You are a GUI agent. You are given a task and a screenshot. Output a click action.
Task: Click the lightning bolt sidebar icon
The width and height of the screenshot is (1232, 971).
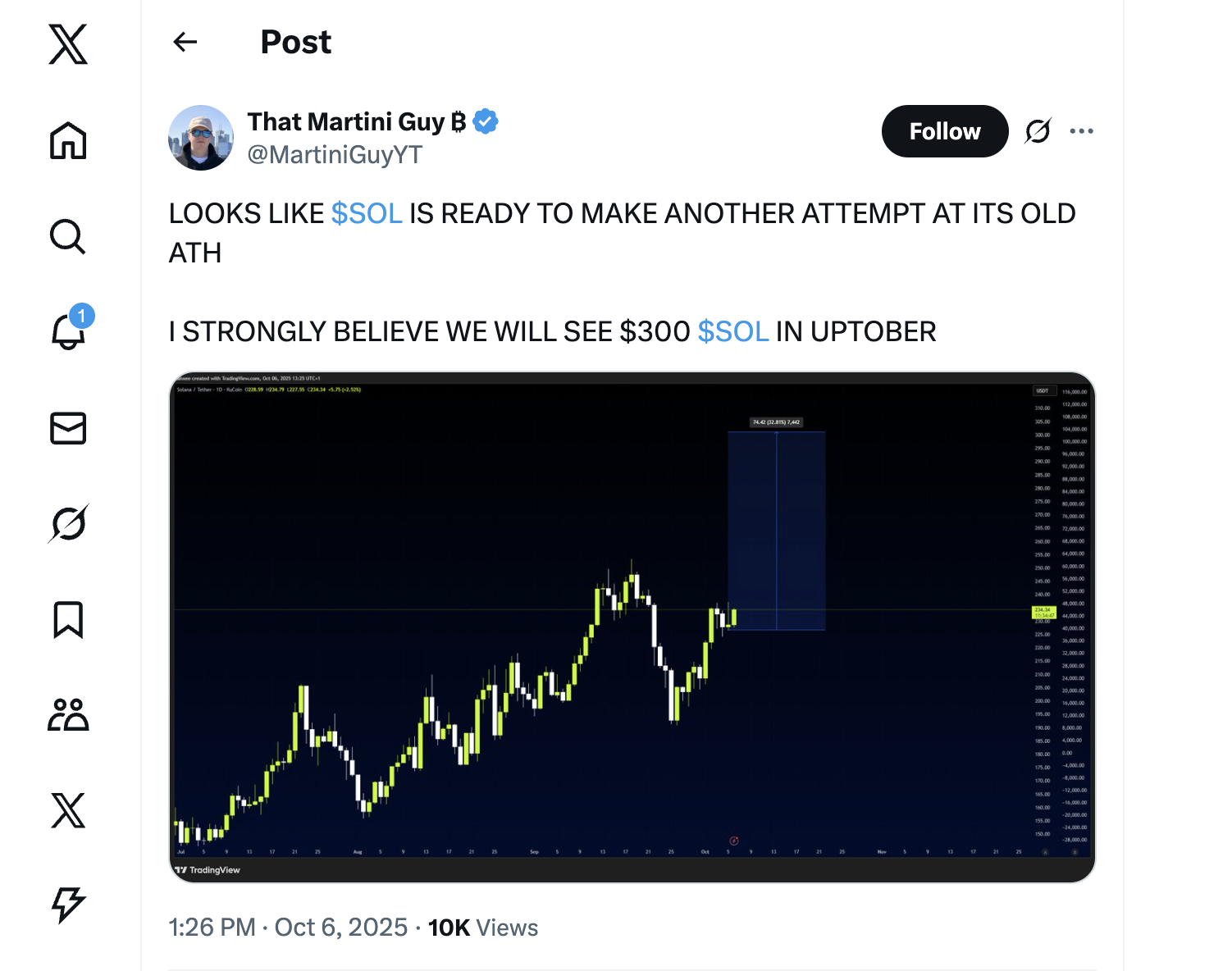click(68, 905)
